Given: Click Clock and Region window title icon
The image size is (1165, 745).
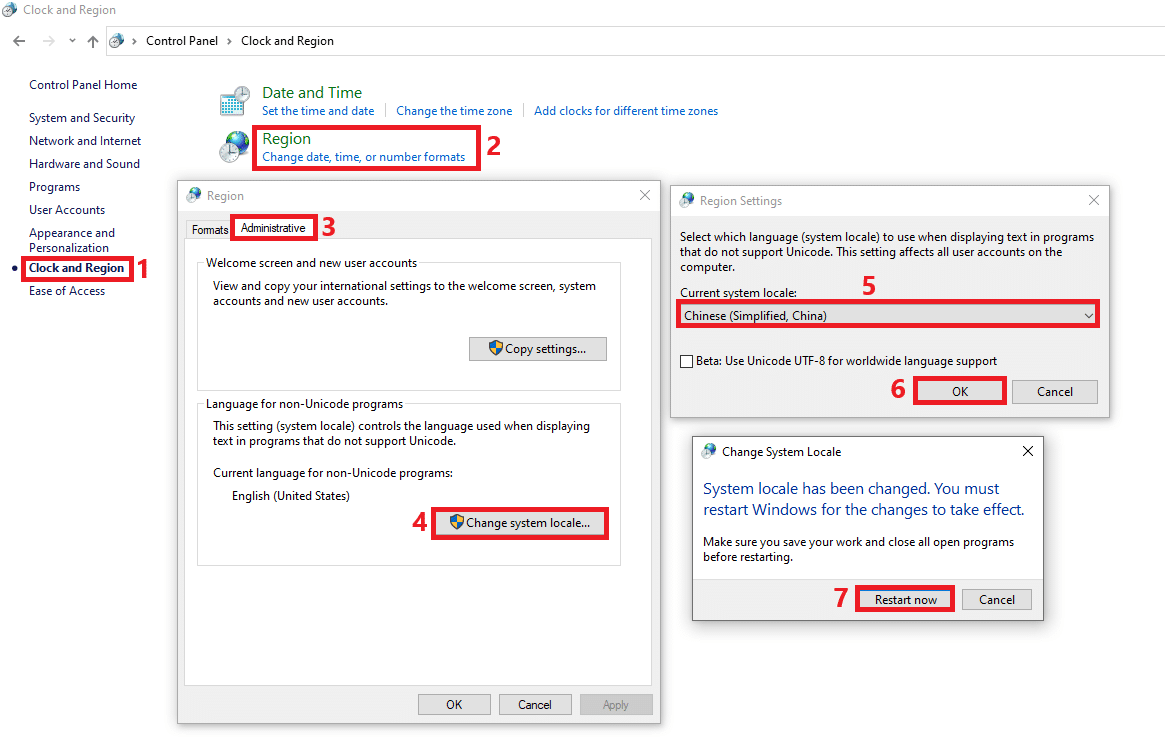Looking at the screenshot, I should click(x=10, y=10).
